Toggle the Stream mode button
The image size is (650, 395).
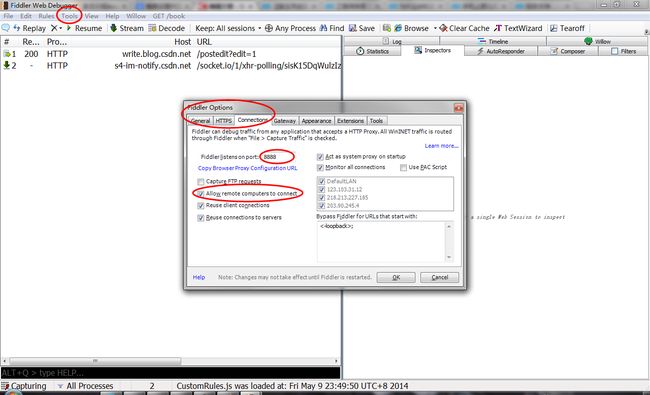coord(126,28)
